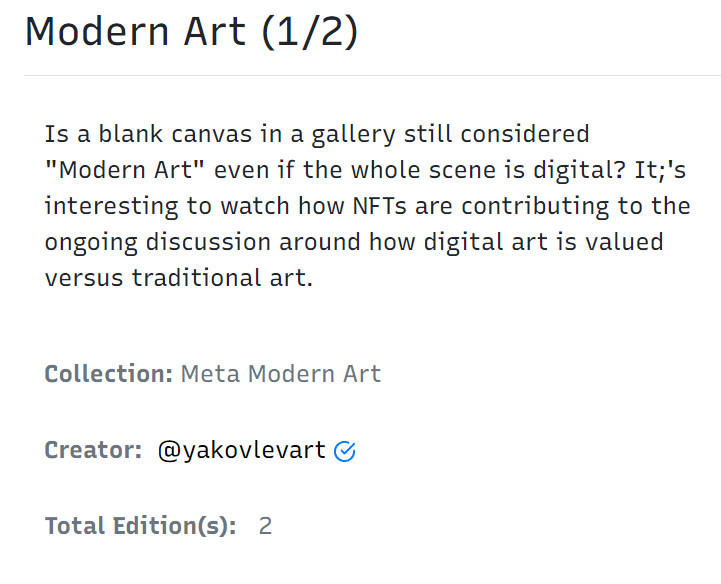Click the Creator: label
This screenshot has width=721, height=584.
click(93, 450)
